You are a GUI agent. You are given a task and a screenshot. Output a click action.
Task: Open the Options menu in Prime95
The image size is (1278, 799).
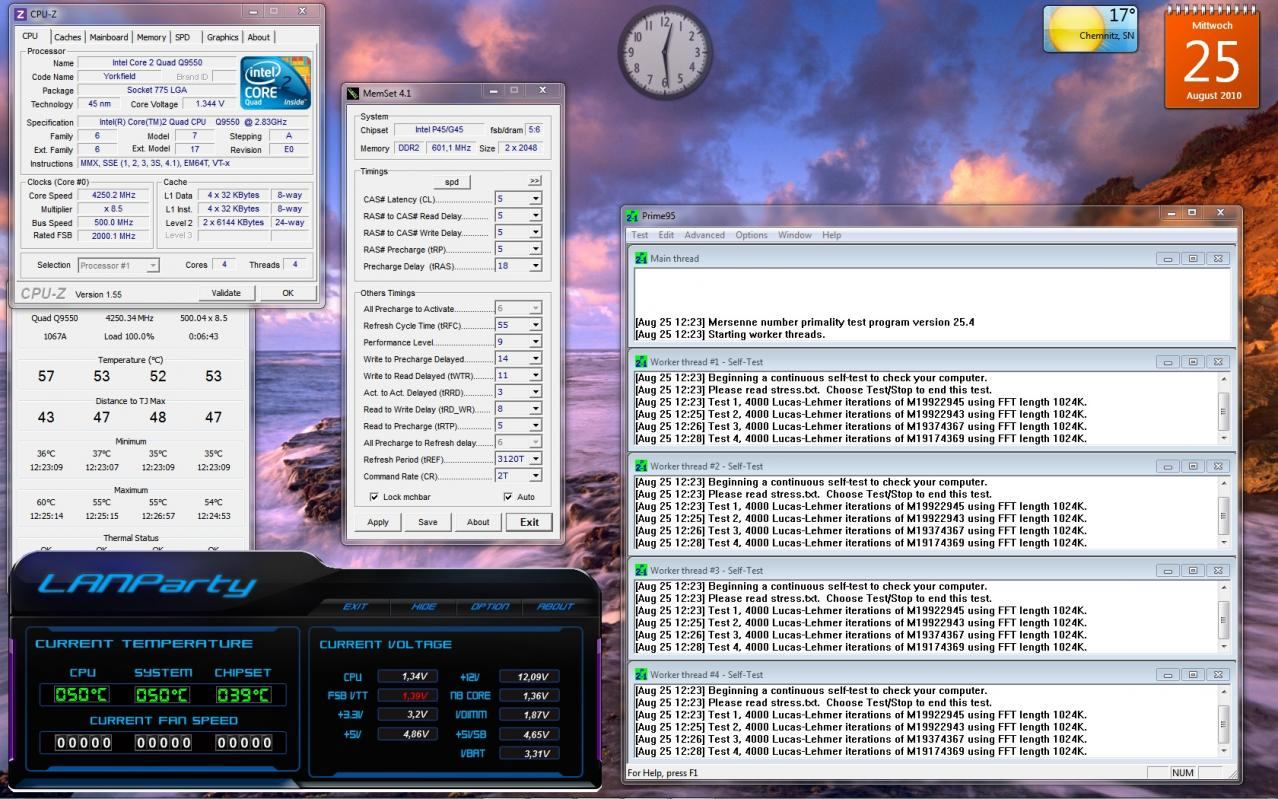pos(751,235)
